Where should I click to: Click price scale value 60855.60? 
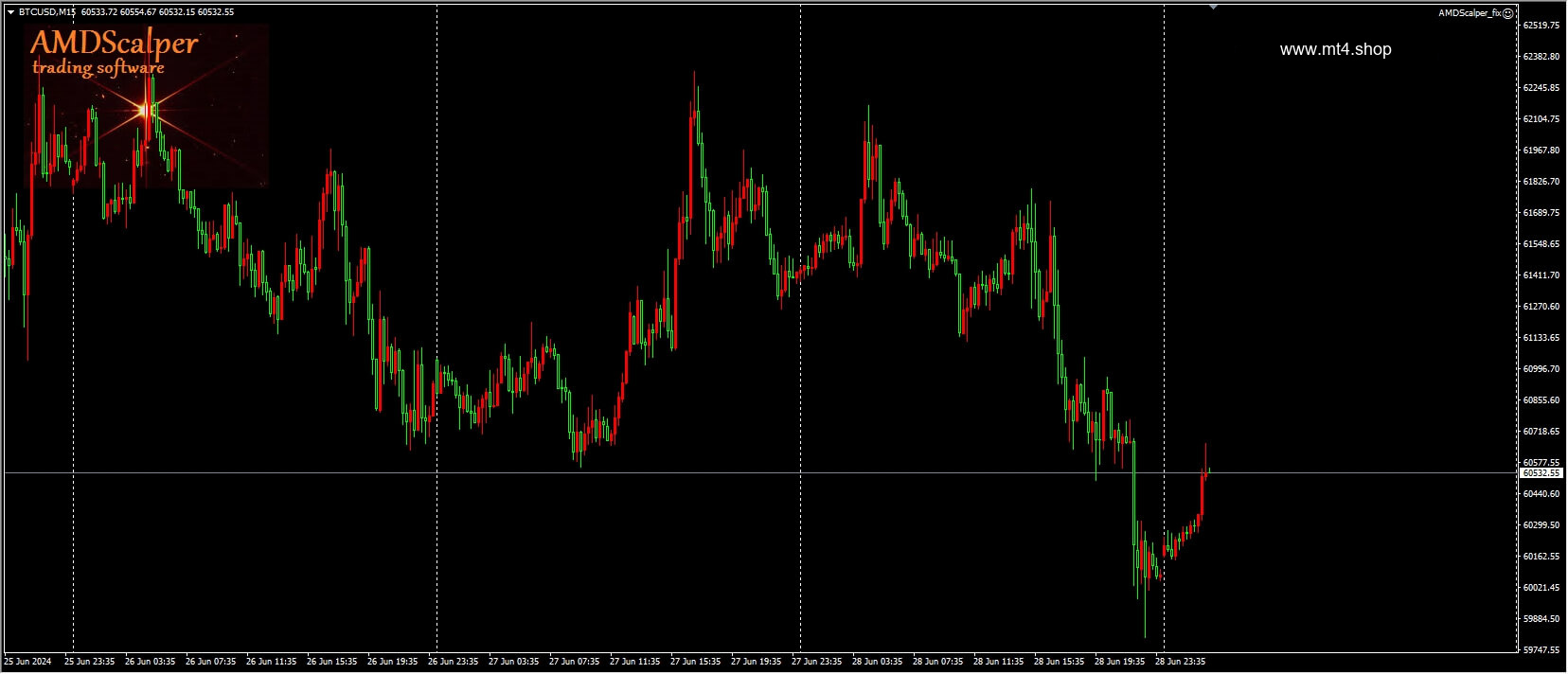click(1541, 400)
